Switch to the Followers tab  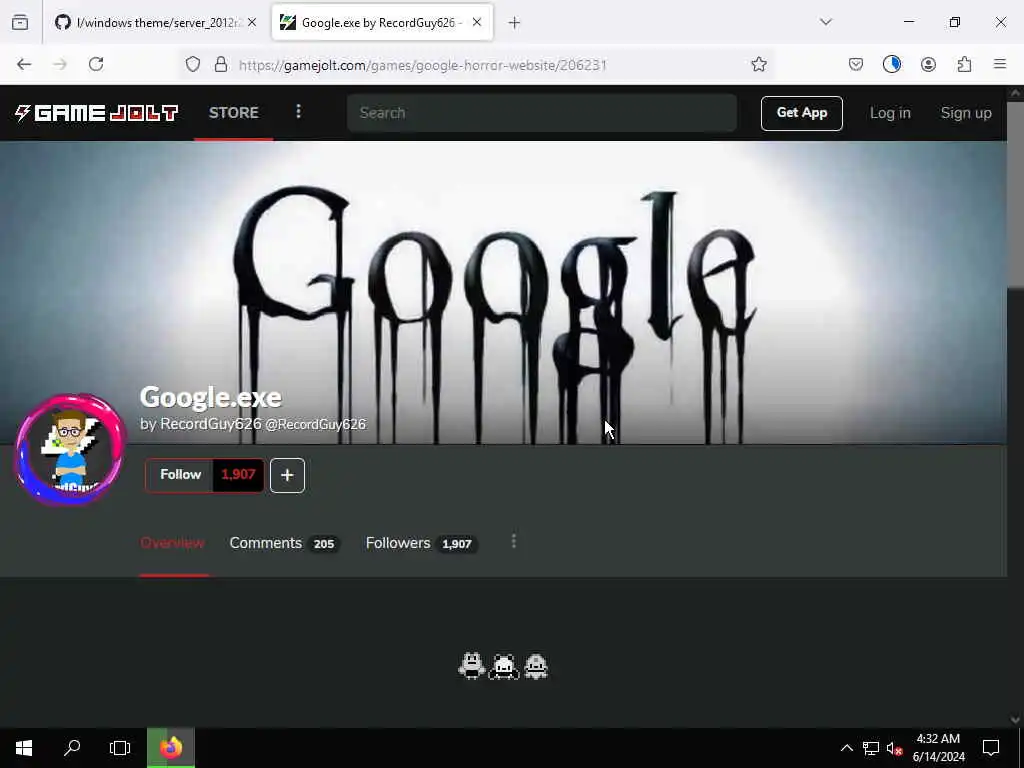(x=421, y=543)
